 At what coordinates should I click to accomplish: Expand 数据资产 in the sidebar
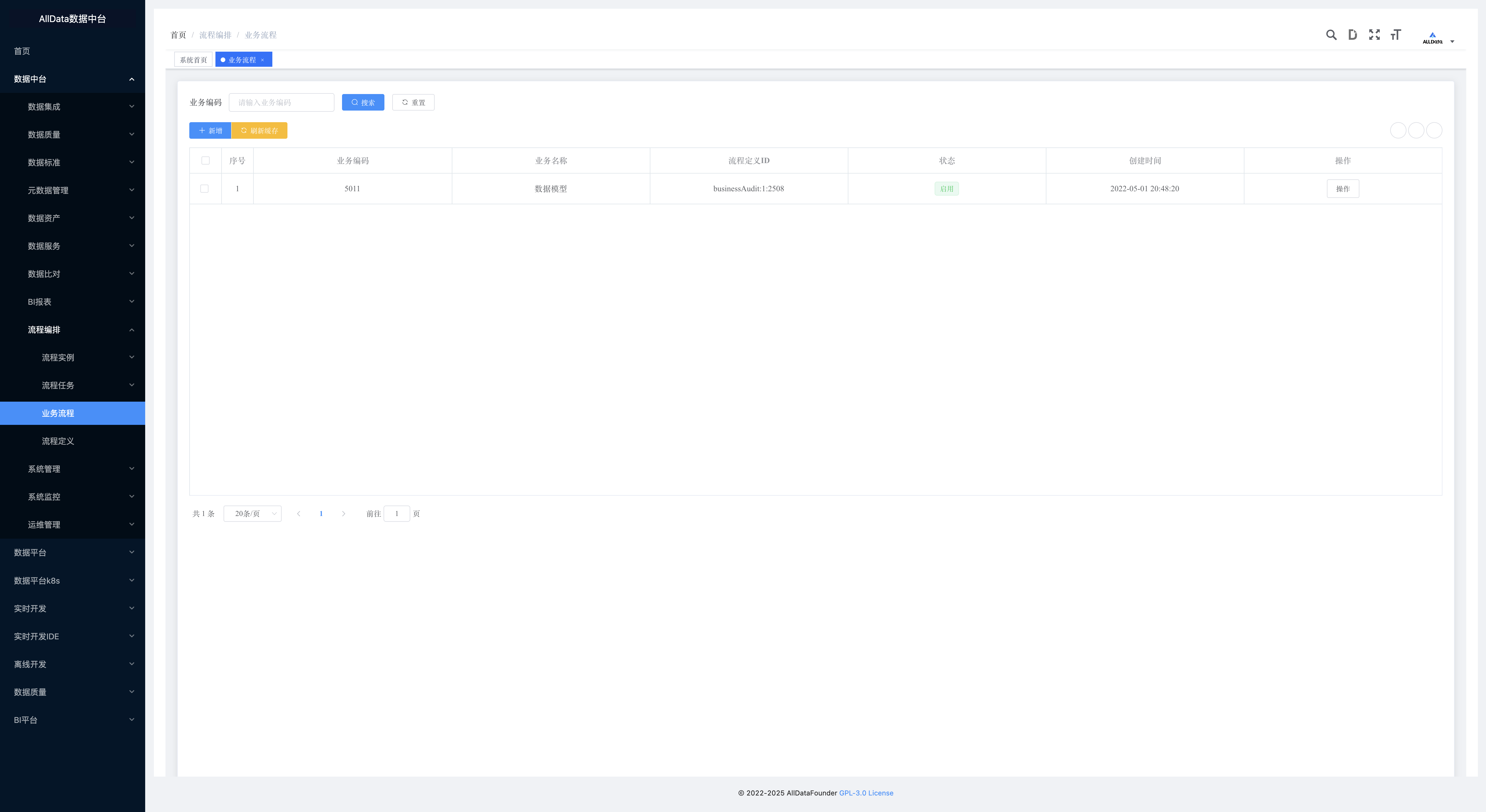(73, 218)
